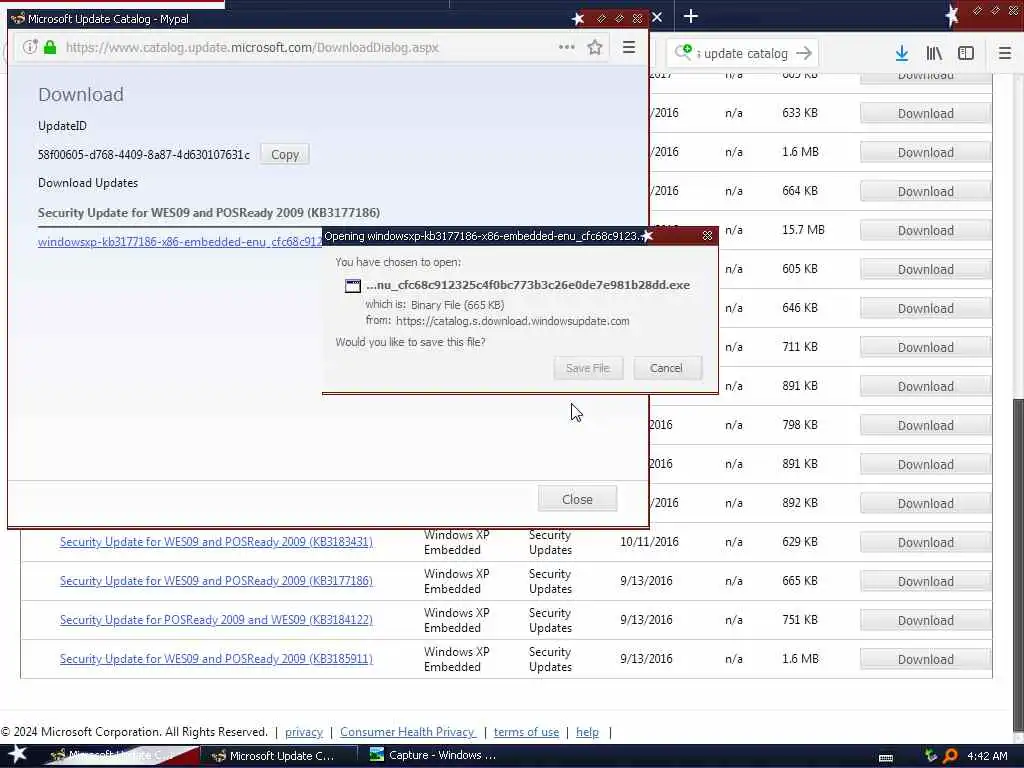
Task: Click the windowsxp-kb3177186 download file link
Action: click(180, 242)
